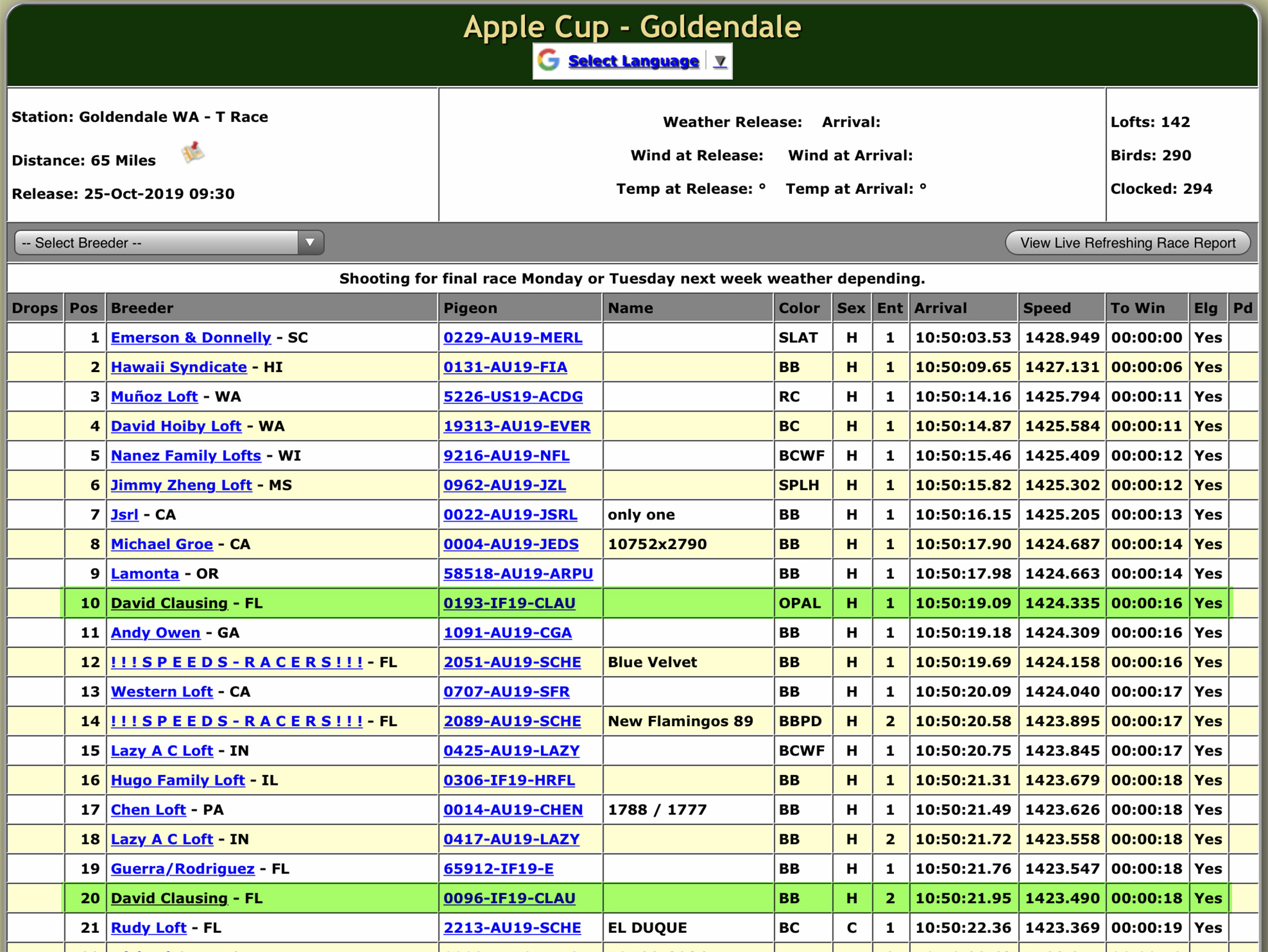Click pigeon 58518-AU19-ARPU link
Image resolution: width=1268 pixels, height=952 pixels.
tap(518, 574)
